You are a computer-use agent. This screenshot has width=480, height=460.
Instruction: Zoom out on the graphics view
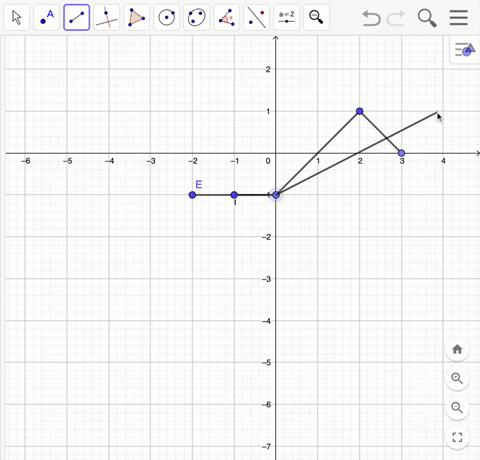click(457, 407)
